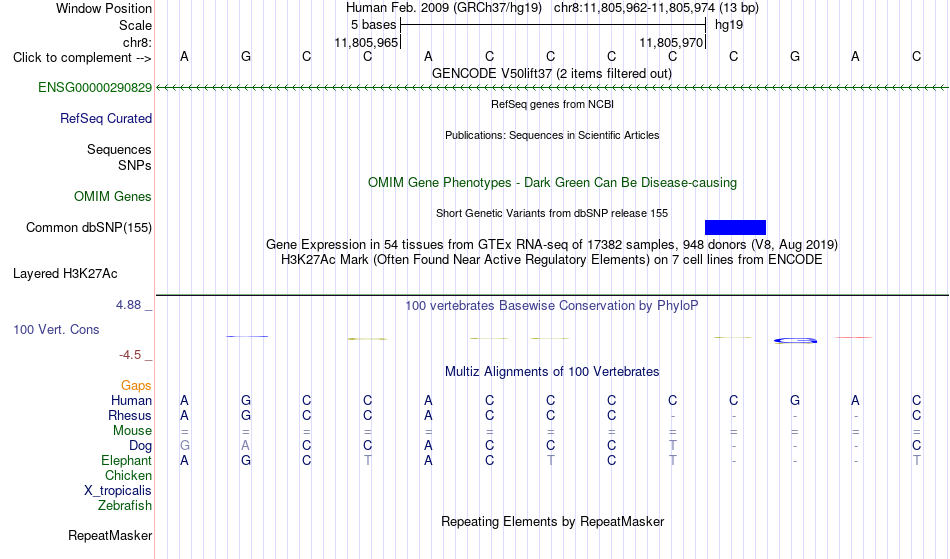Viewport: 950px width, 559px height.
Task: Click the orange Gaps row label
Action: (136, 386)
